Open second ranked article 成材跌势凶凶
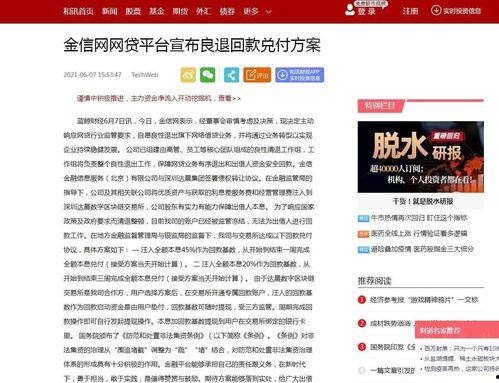 click(x=390, y=323)
